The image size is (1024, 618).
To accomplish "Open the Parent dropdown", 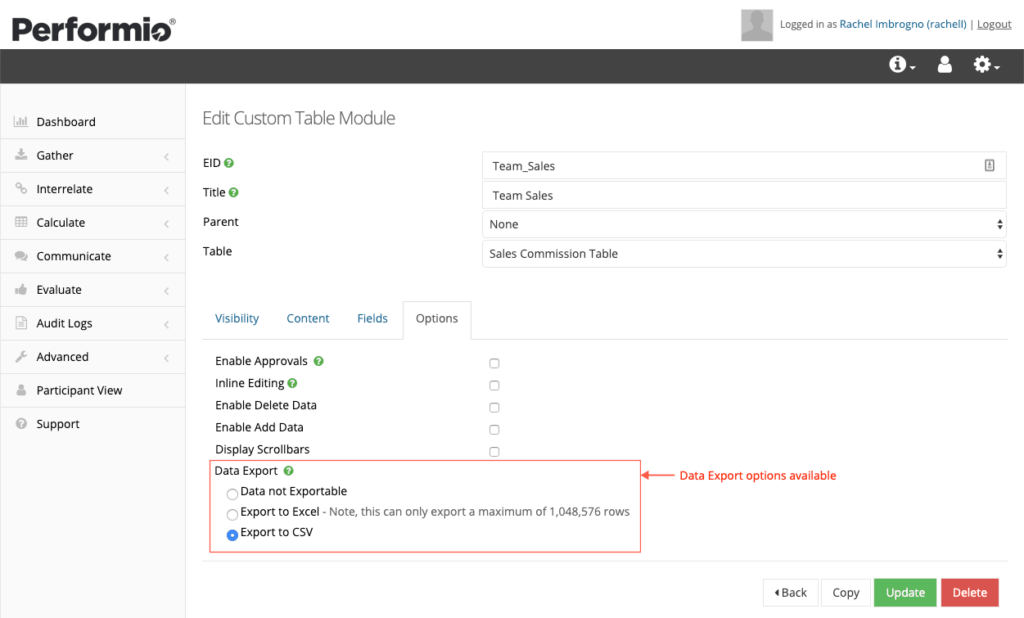I will (x=744, y=224).
